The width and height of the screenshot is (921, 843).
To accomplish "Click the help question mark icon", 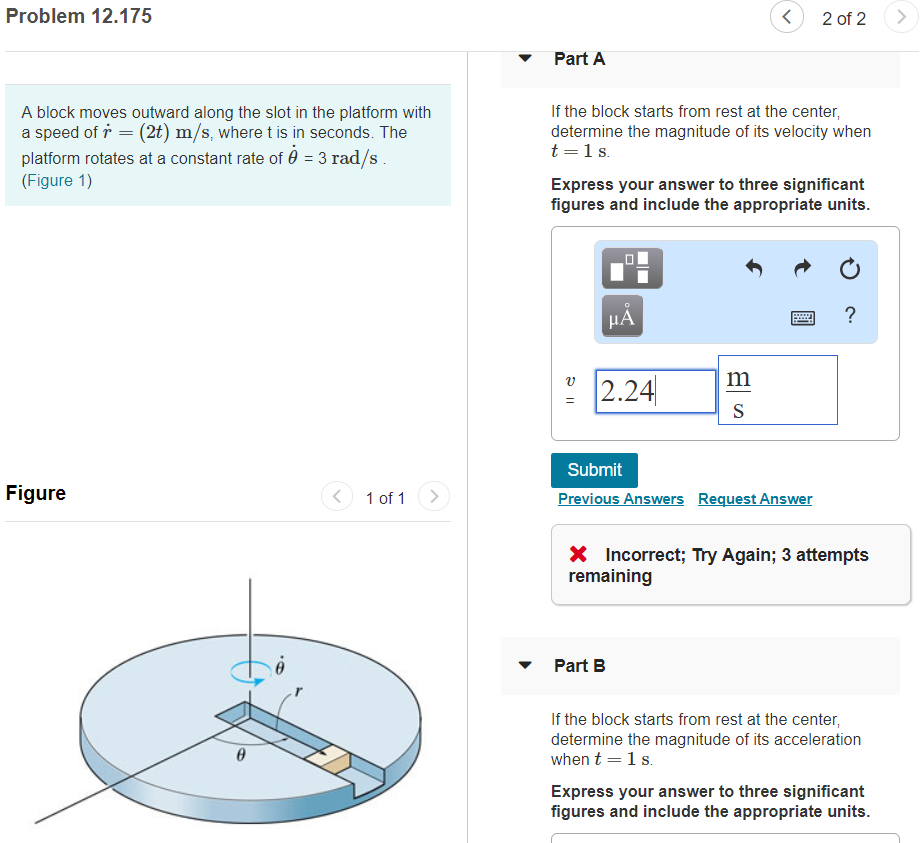I will (x=849, y=315).
